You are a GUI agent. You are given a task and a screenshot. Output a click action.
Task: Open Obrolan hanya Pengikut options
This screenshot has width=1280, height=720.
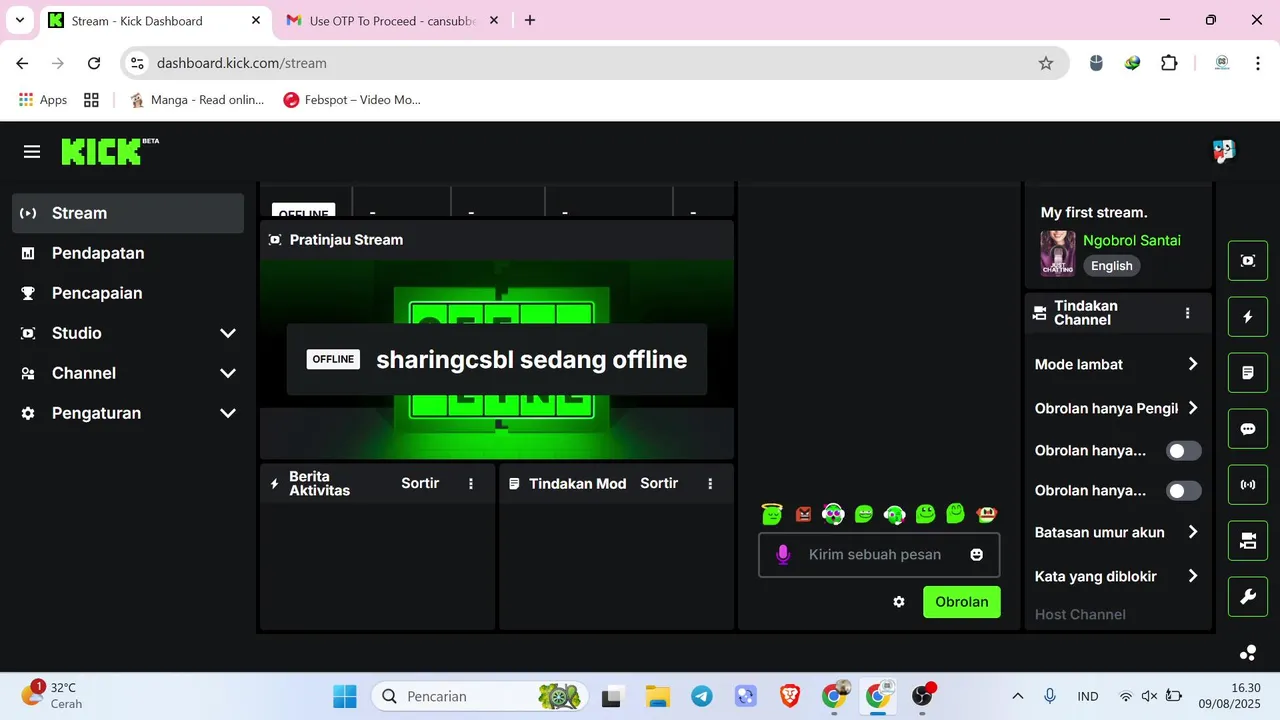point(1117,408)
